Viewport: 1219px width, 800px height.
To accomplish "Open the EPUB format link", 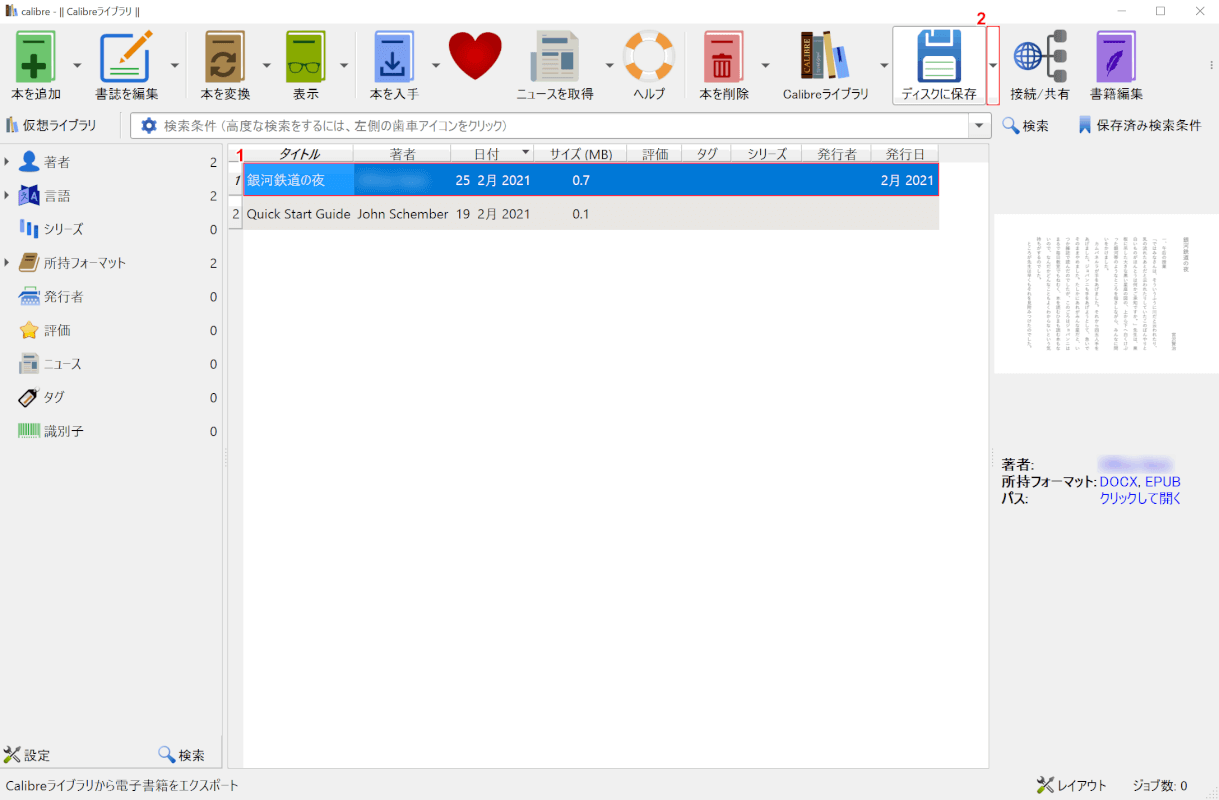I will point(1162,482).
